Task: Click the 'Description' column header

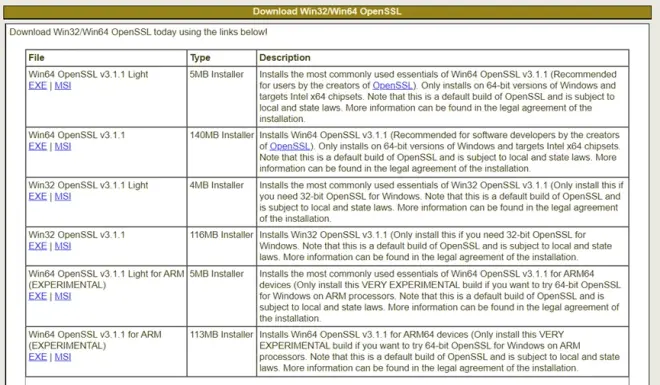Action: click(442, 58)
